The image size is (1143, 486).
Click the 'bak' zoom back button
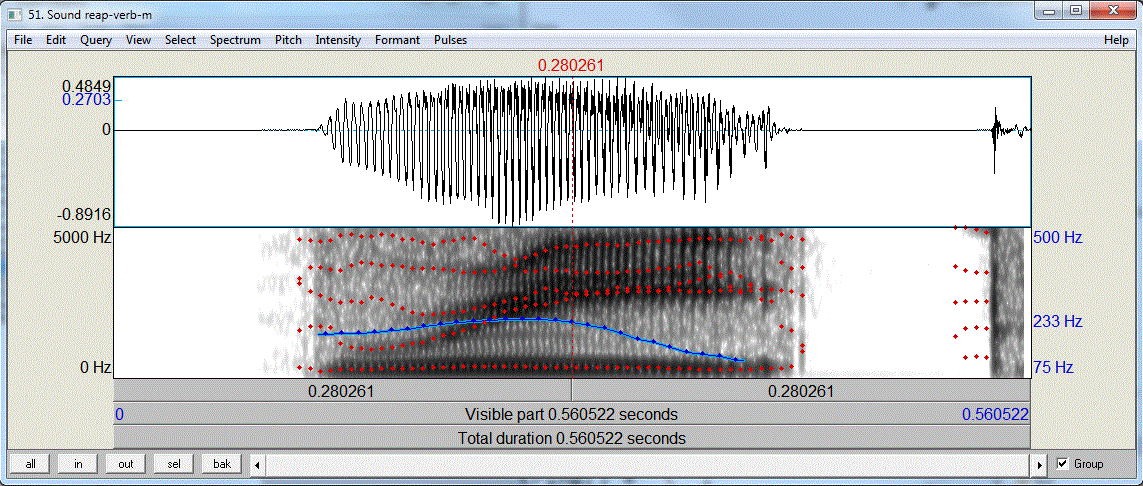[222, 463]
